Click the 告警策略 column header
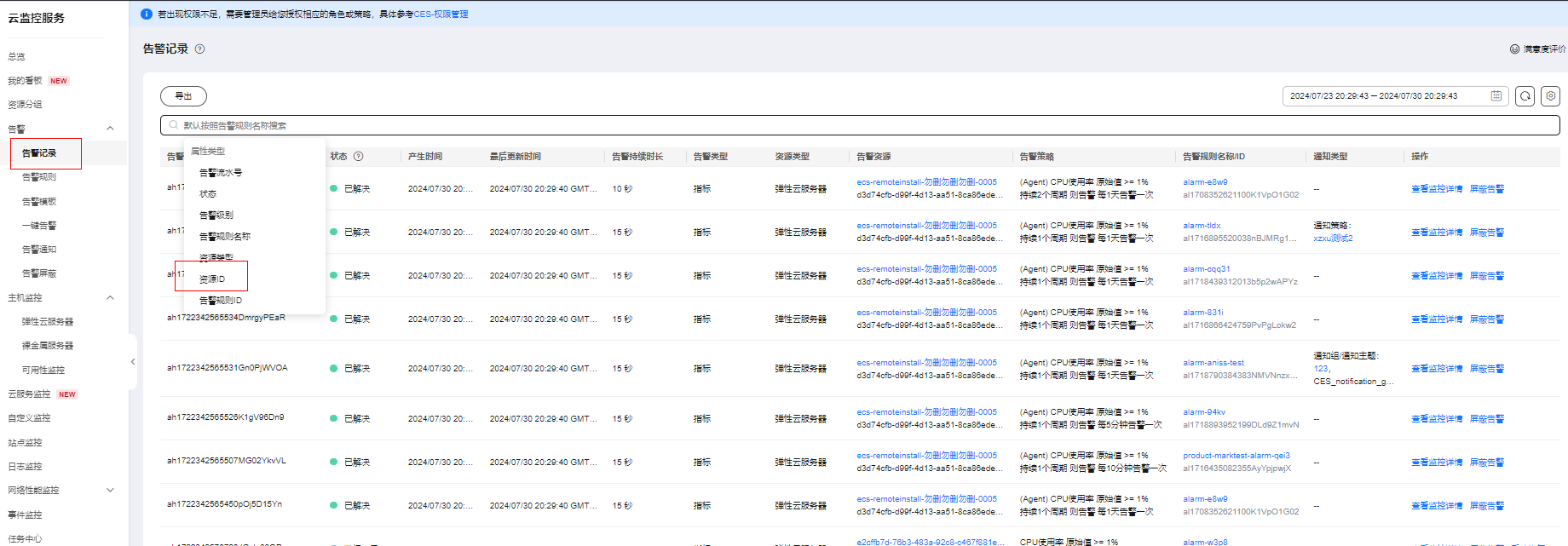1568x546 pixels. click(1037, 157)
